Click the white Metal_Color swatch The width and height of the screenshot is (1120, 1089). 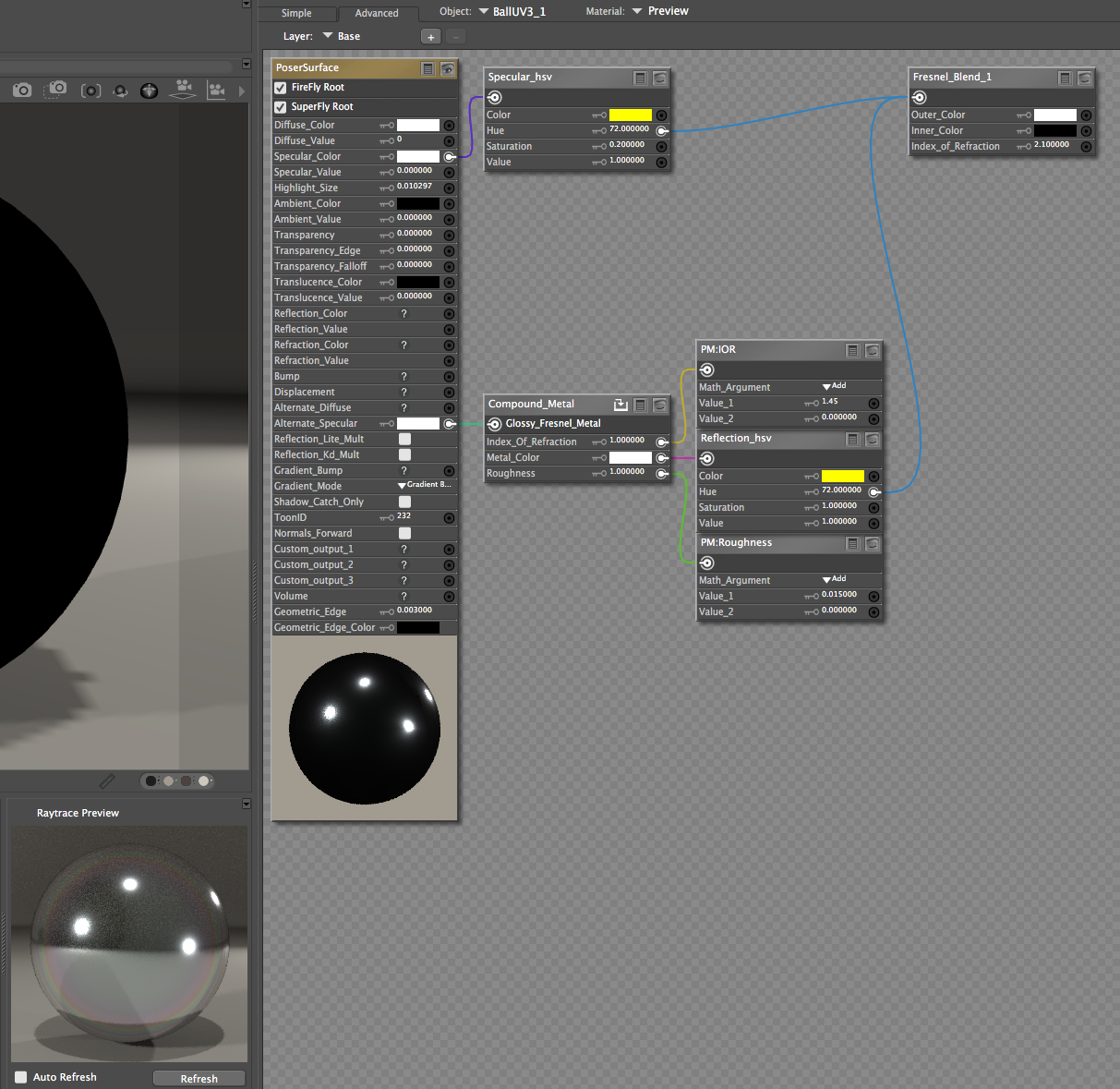631,458
